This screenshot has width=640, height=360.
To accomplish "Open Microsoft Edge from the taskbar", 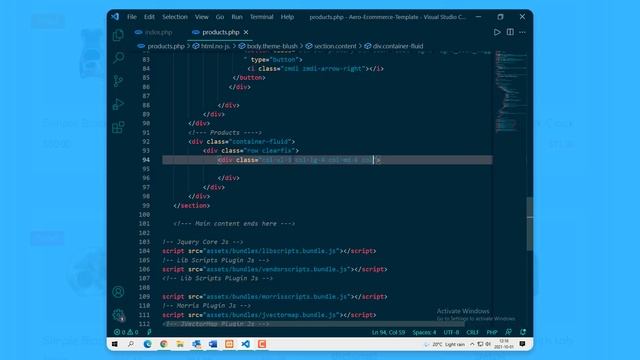I will 147,344.
